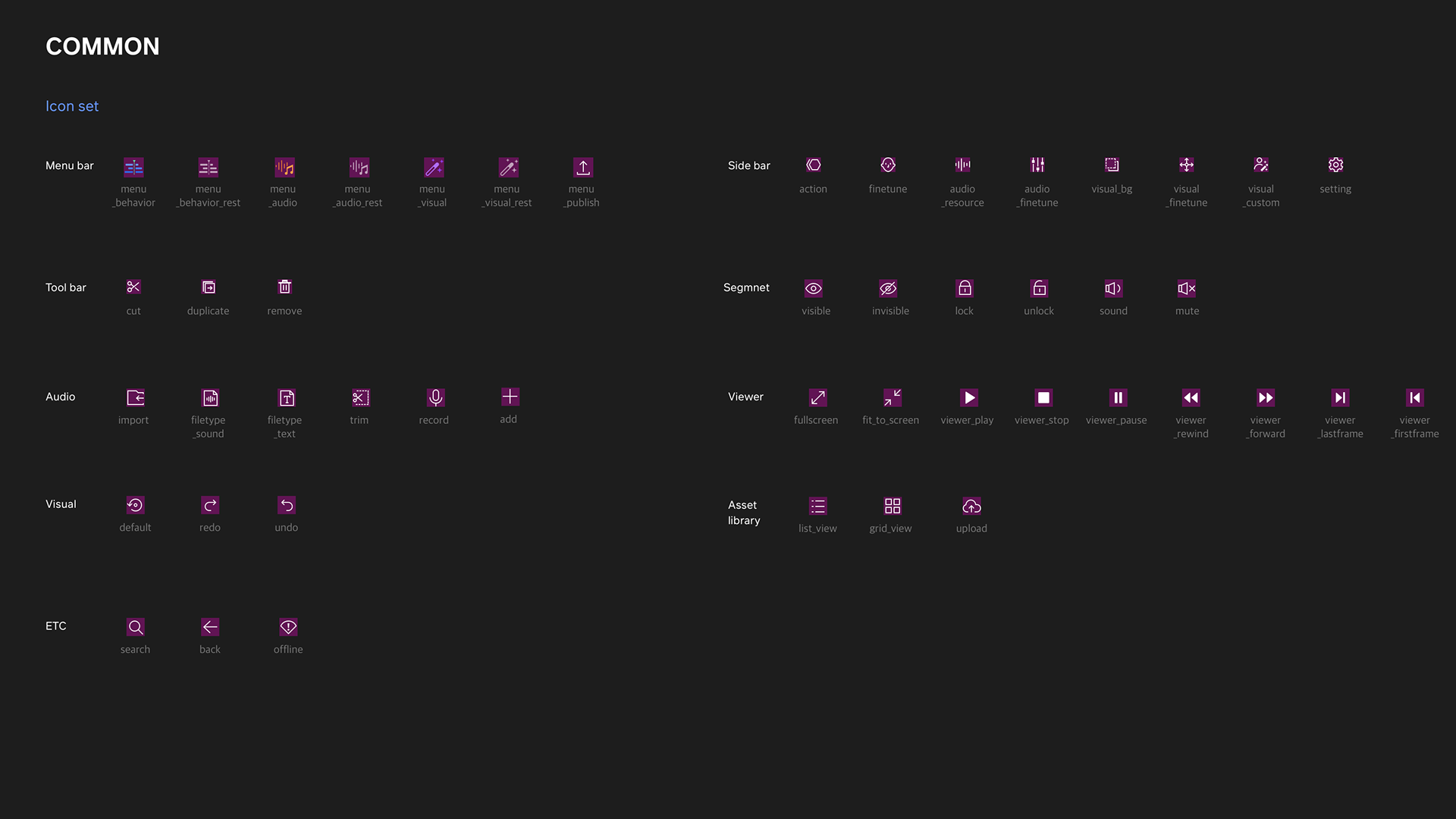
Task: Toggle the invisible crossed-eye icon
Action: click(888, 288)
